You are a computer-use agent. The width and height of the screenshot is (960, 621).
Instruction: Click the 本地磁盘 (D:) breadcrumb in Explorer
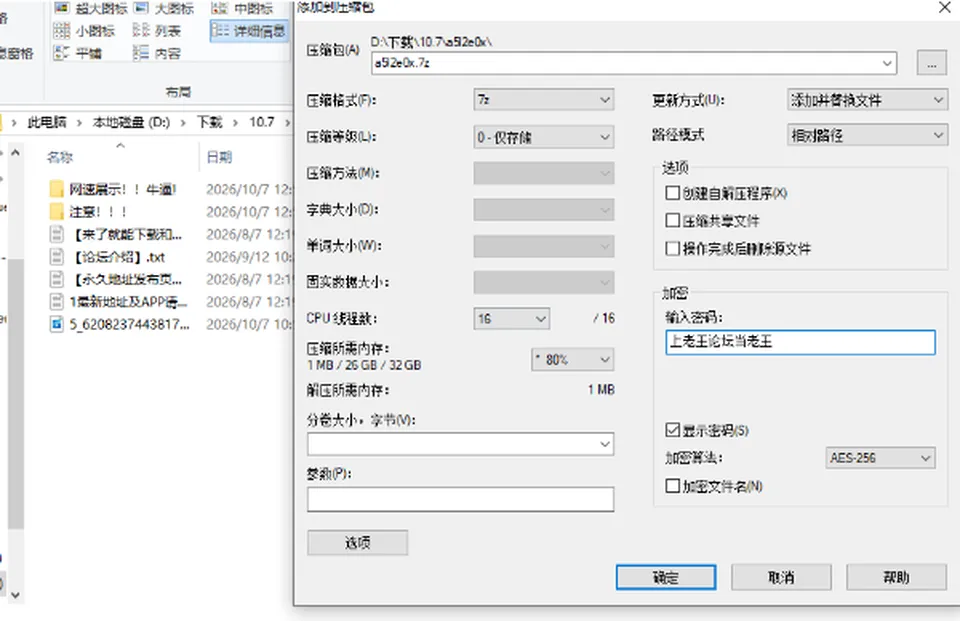(x=131, y=122)
